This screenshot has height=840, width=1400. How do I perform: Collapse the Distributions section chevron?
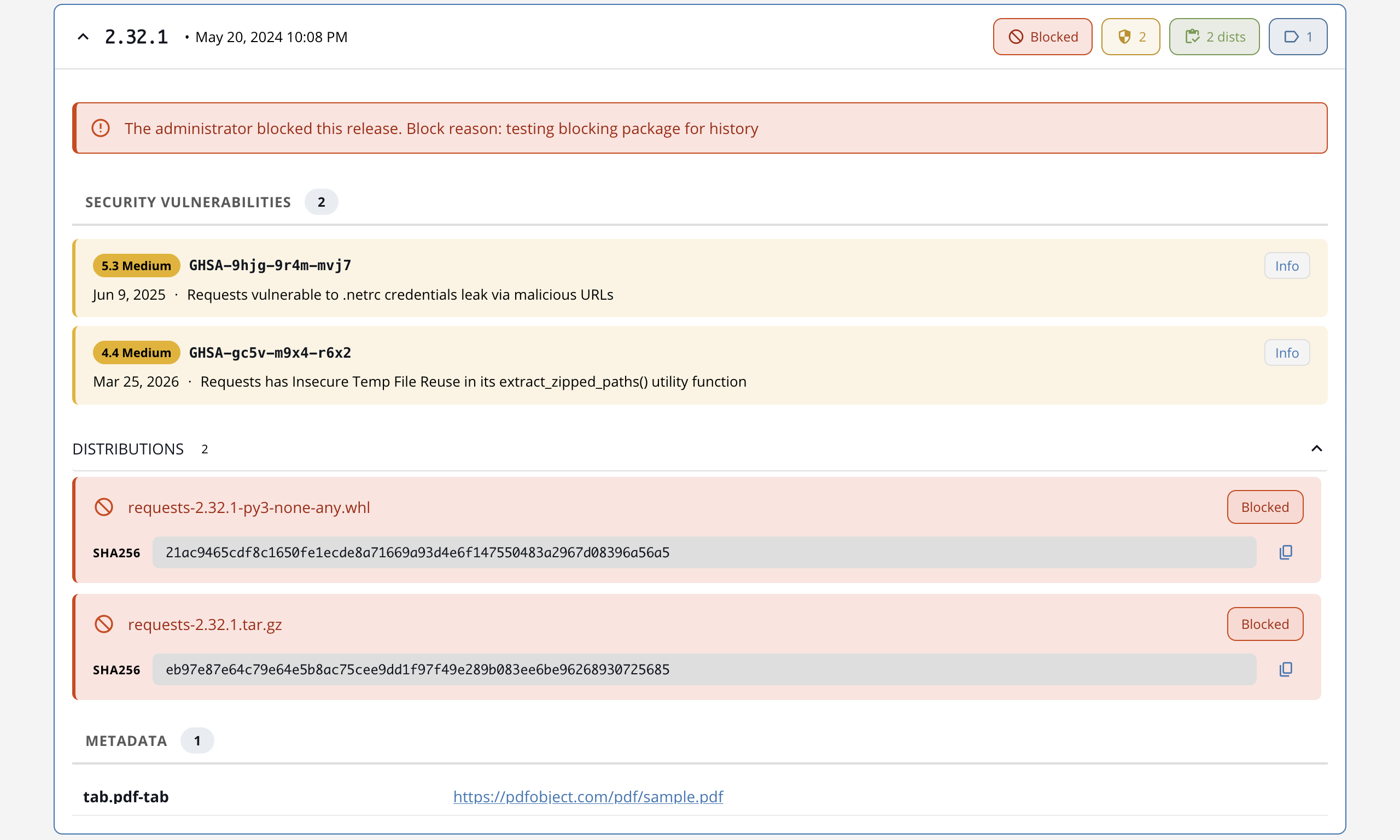1316,449
